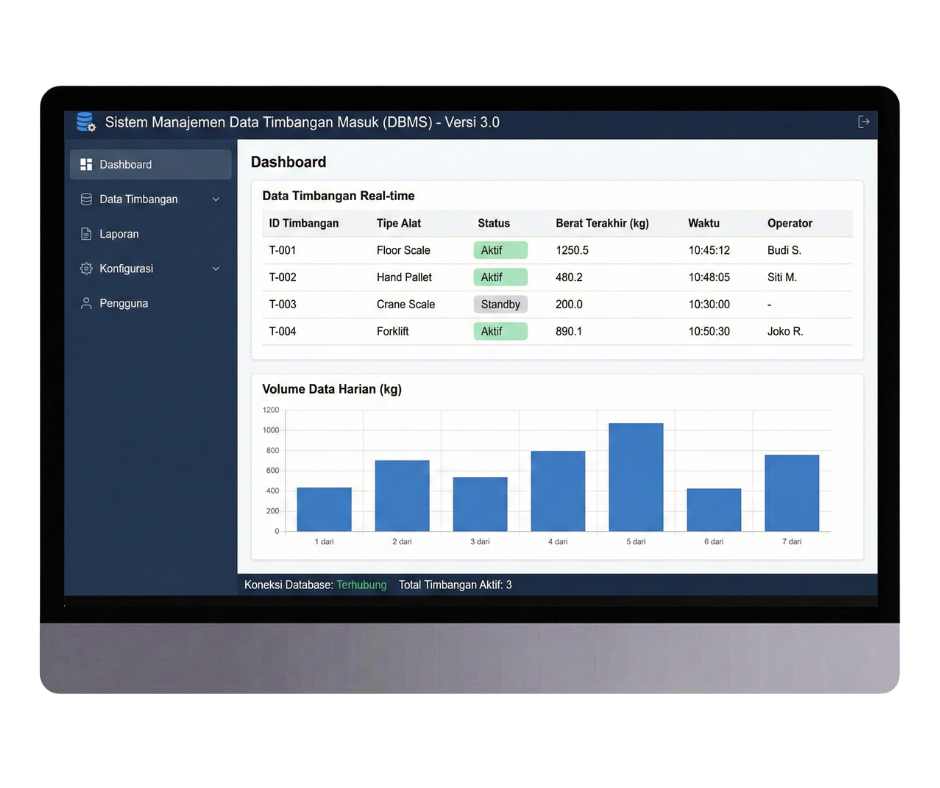The width and height of the screenshot is (940, 788).
Task: Open the Pengguna menu item
Action: tap(123, 303)
